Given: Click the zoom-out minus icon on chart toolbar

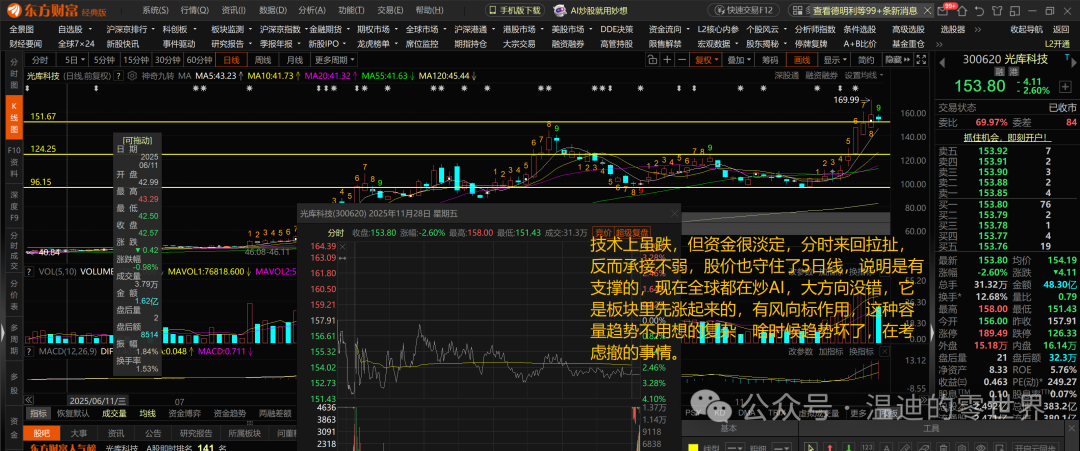Looking at the screenshot, I should coord(682,60).
